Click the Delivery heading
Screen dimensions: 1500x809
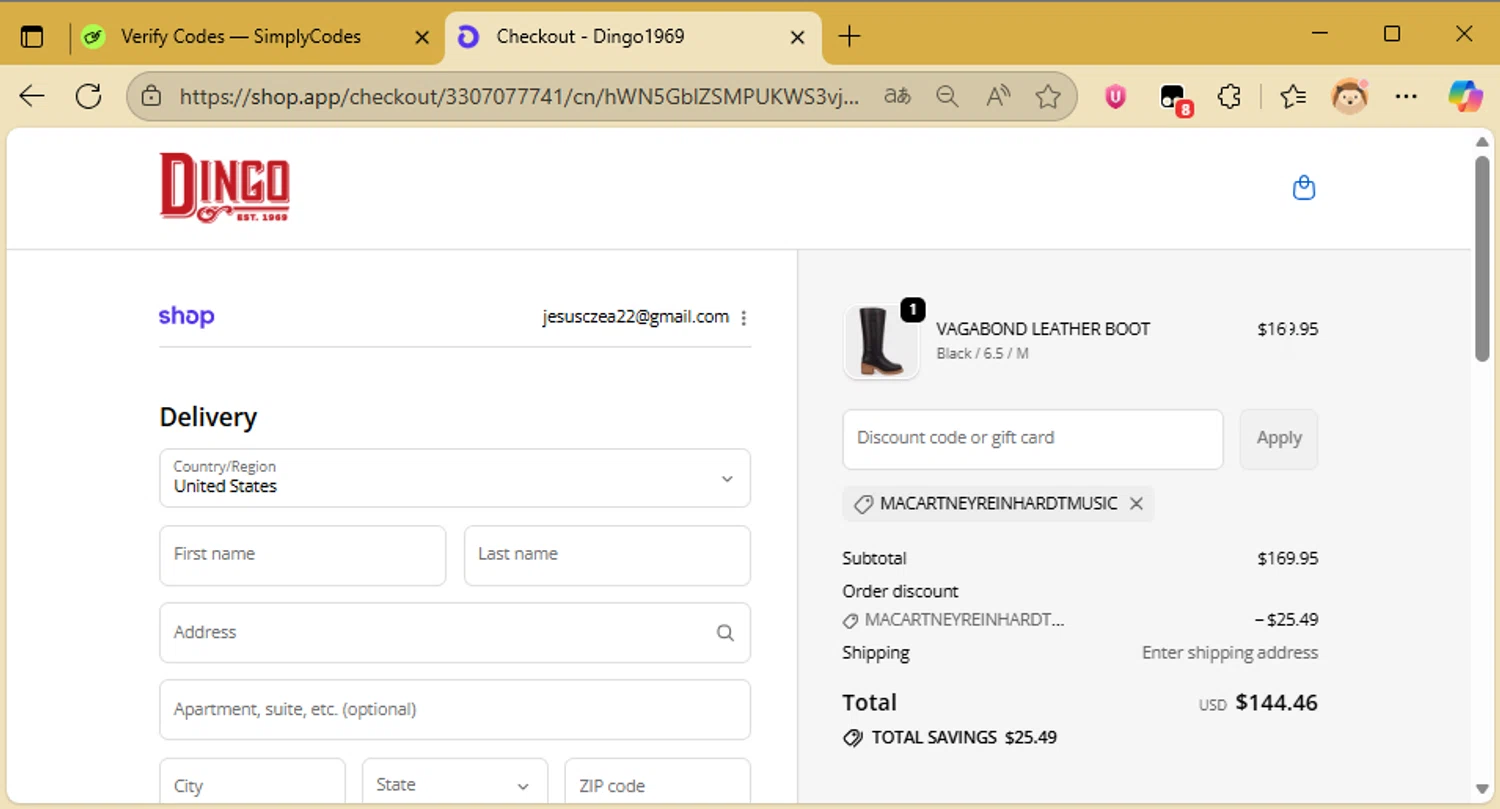point(208,417)
